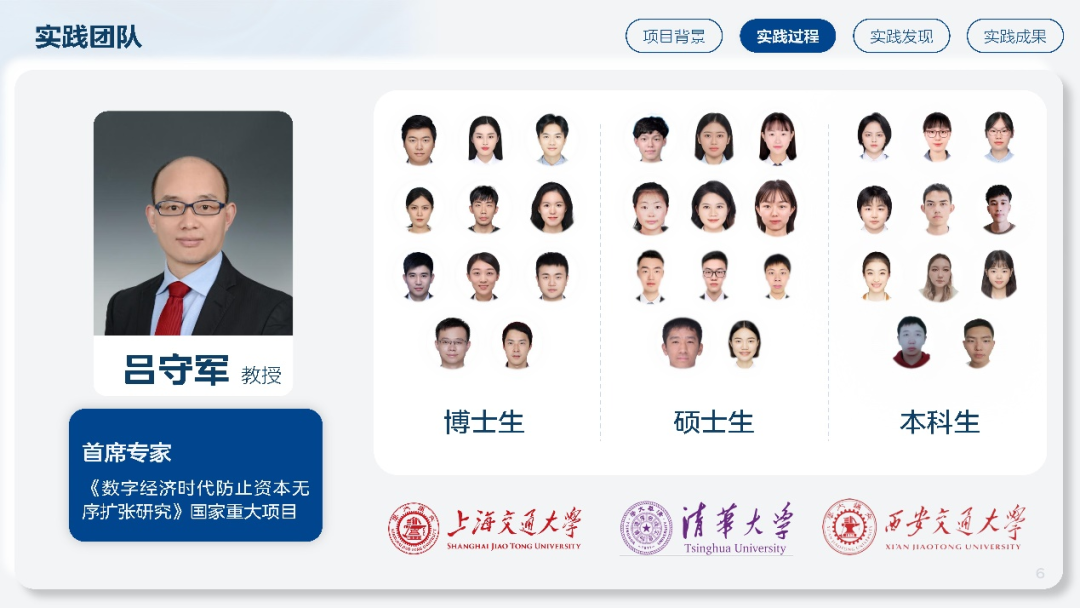Select the first portrait in the 博士生 group
The image size is (1080, 608).
click(x=419, y=140)
